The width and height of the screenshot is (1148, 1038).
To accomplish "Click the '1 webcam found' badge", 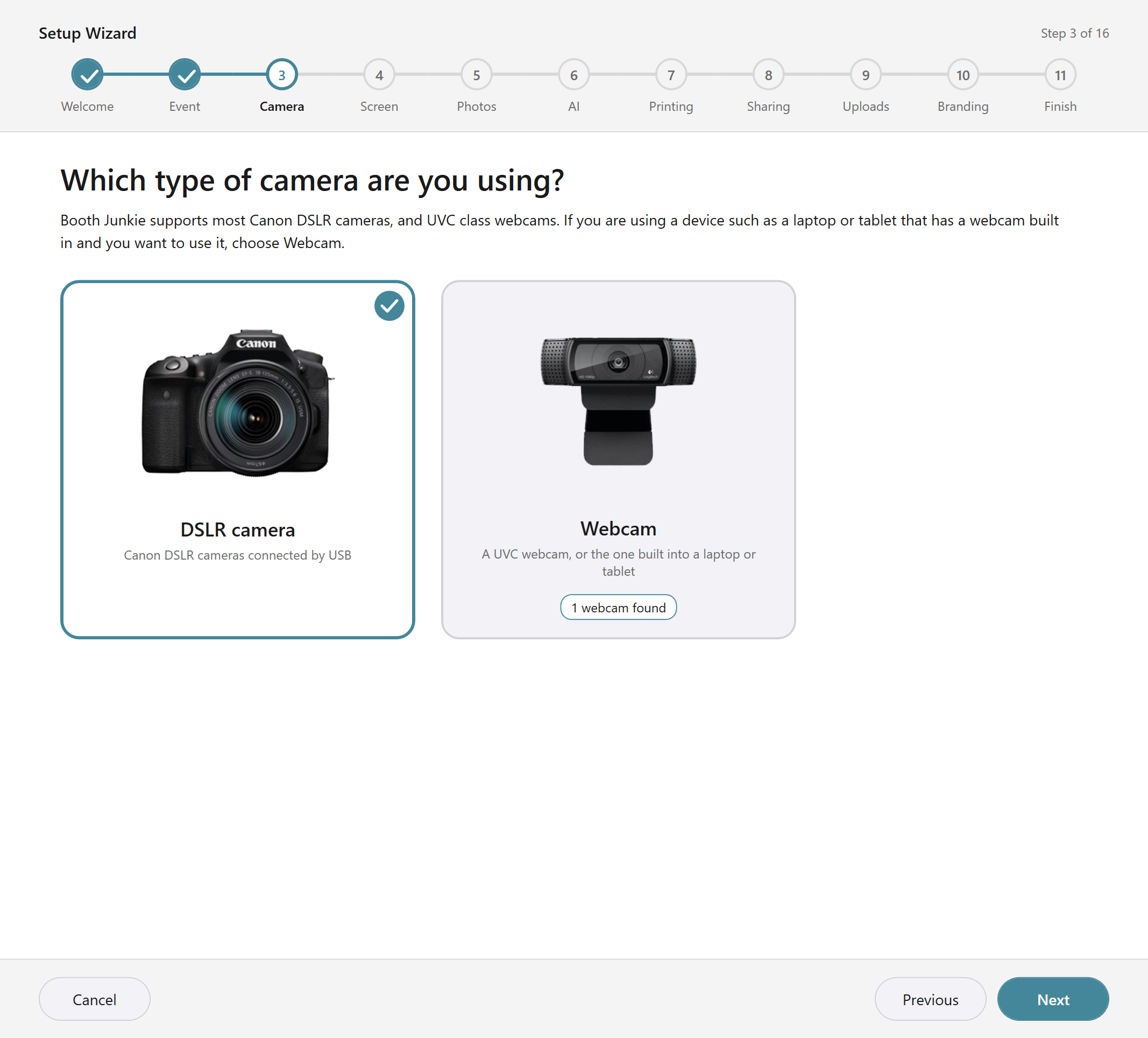I will tap(619, 608).
